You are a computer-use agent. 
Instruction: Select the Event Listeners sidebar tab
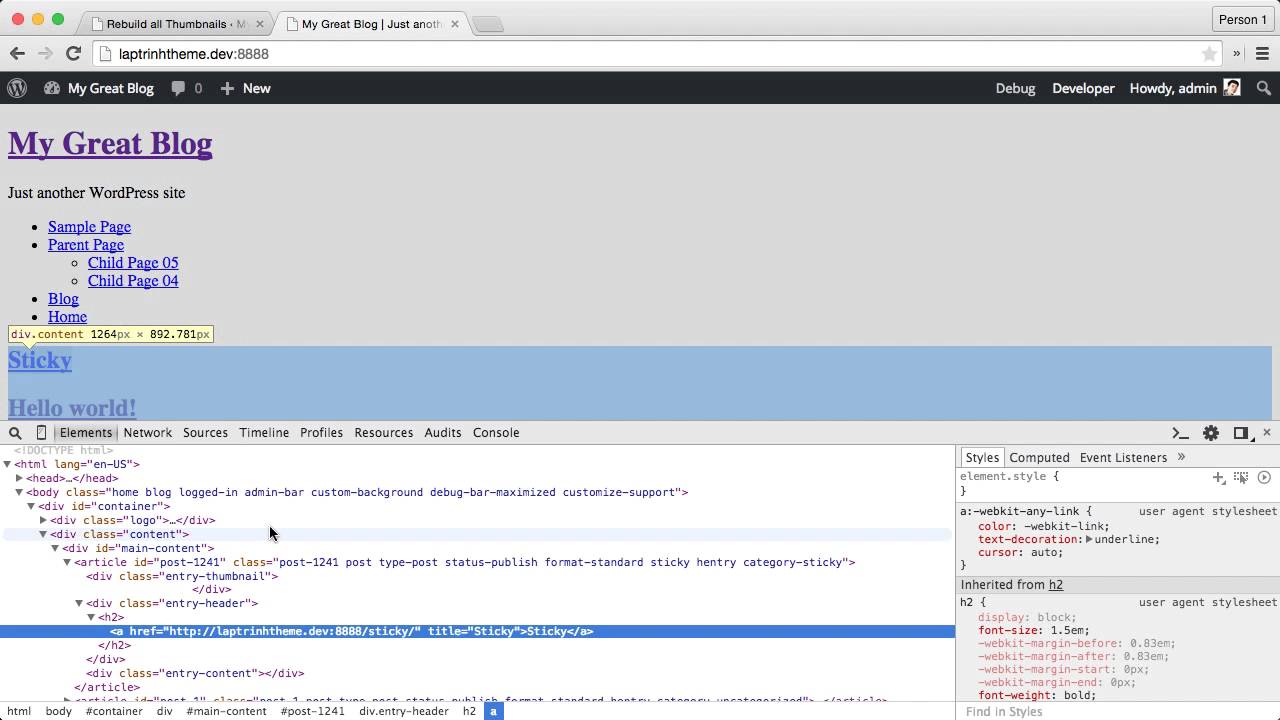(x=1123, y=457)
